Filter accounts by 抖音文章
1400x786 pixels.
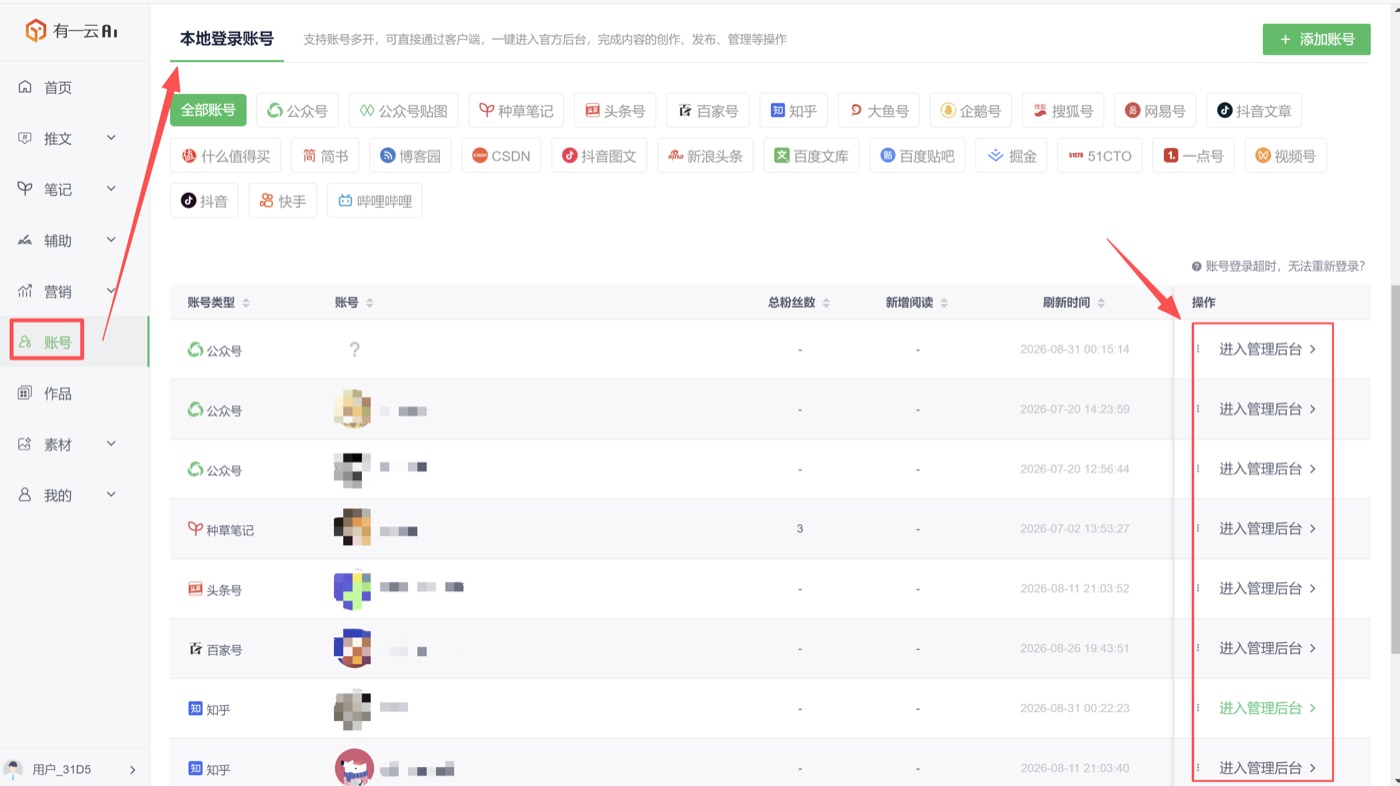pyautogui.click(x=1254, y=111)
